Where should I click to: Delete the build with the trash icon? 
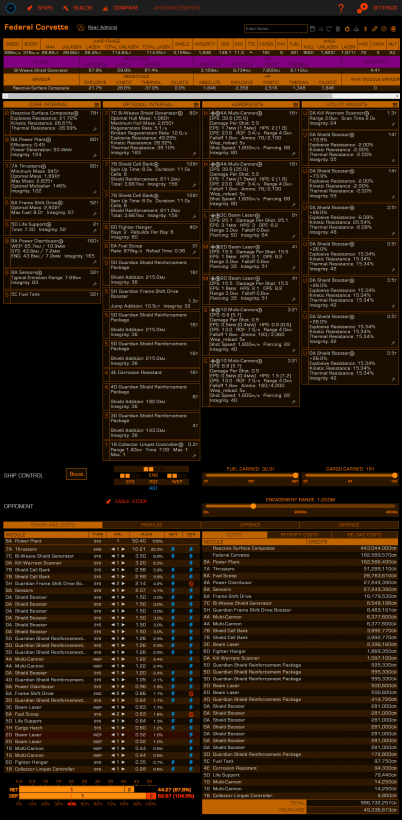(x=338, y=29)
